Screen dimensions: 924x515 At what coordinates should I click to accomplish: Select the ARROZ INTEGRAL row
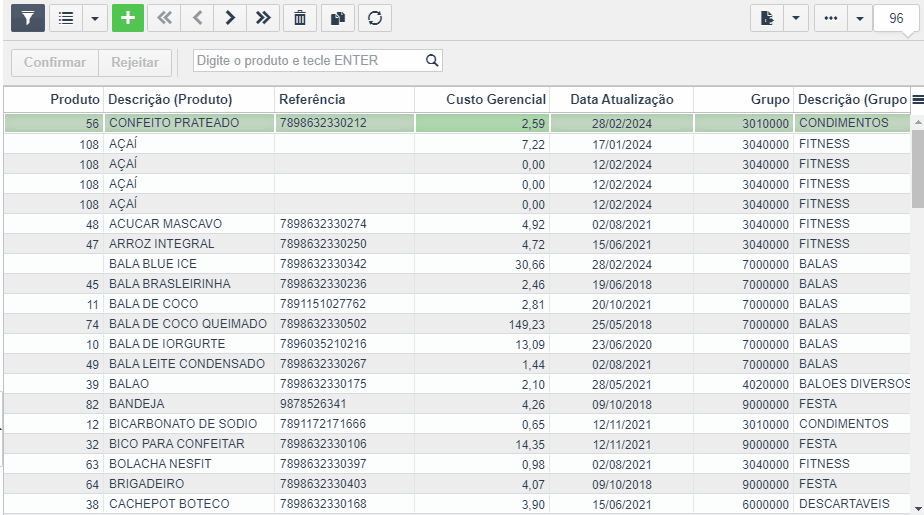[457, 244]
